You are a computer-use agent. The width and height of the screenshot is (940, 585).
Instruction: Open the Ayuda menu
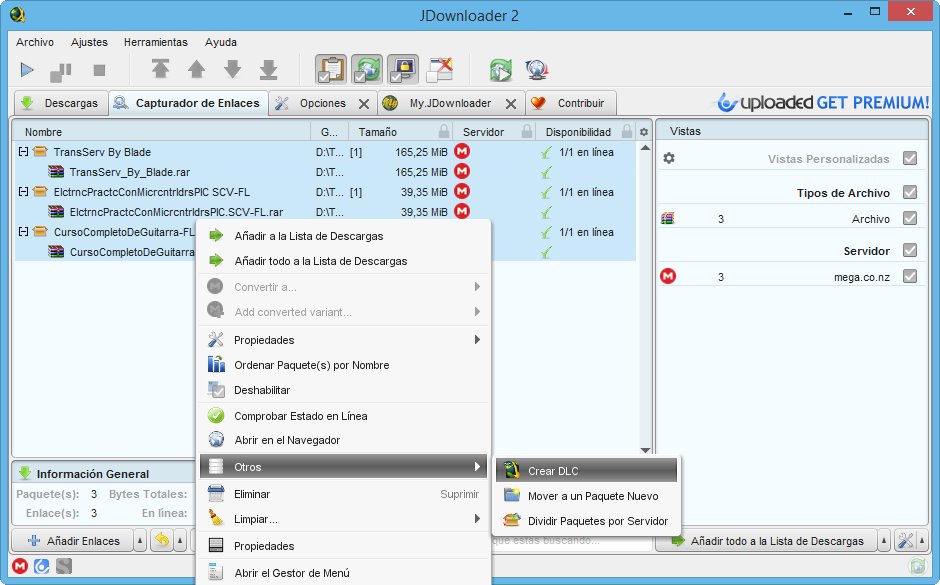tap(221, 42)
